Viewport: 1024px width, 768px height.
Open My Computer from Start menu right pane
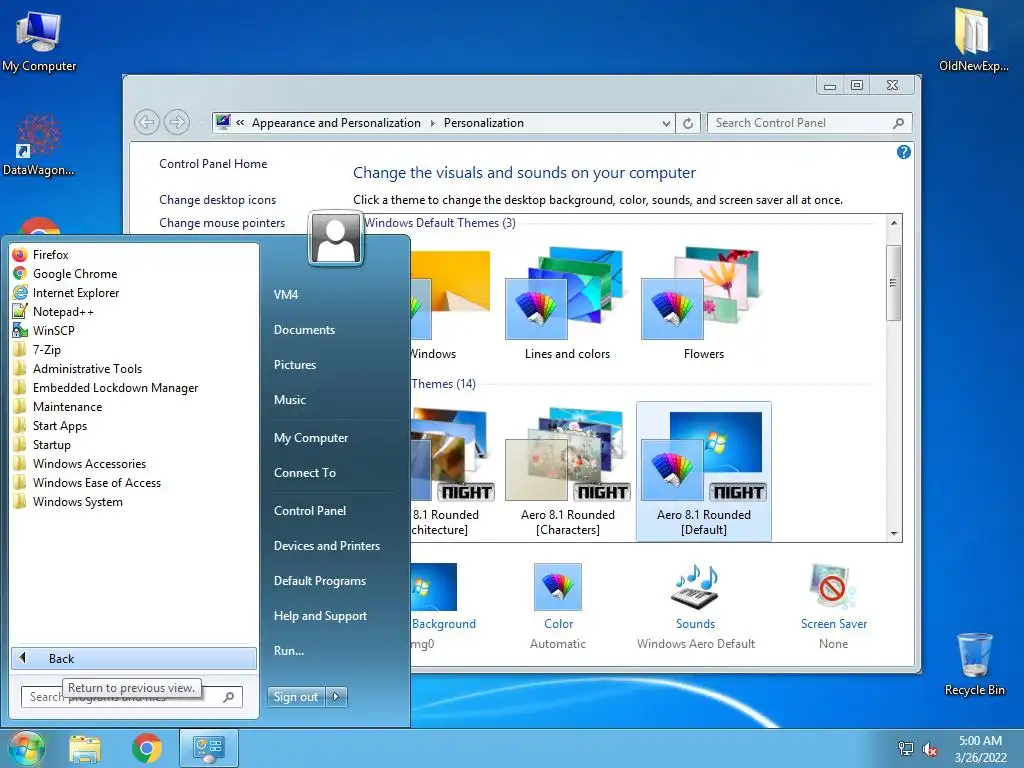pos(311,438)
